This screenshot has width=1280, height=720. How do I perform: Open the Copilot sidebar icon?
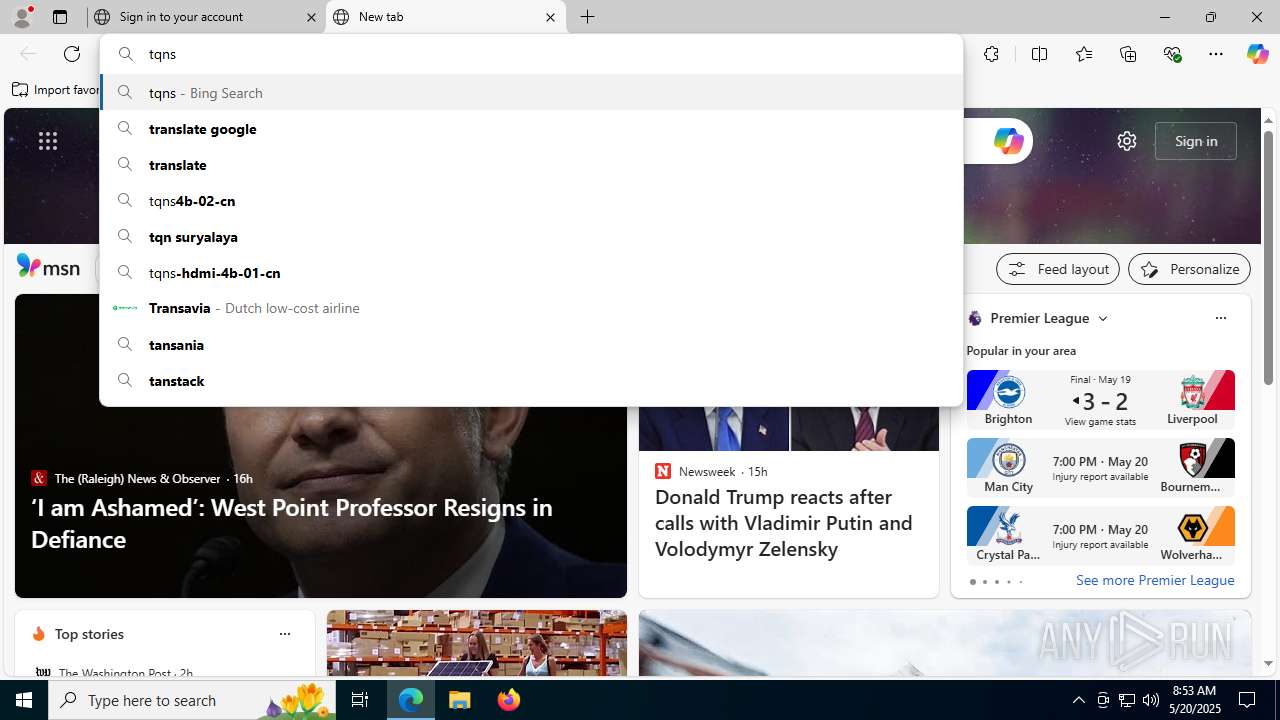(1257, 54)
